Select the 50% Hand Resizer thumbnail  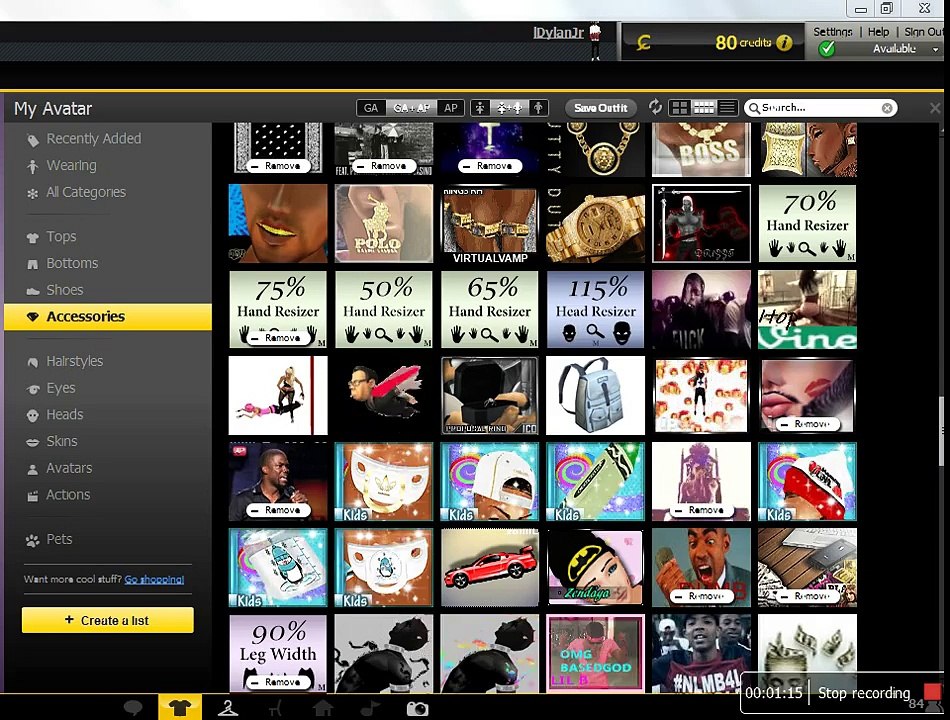click(384, 309)
